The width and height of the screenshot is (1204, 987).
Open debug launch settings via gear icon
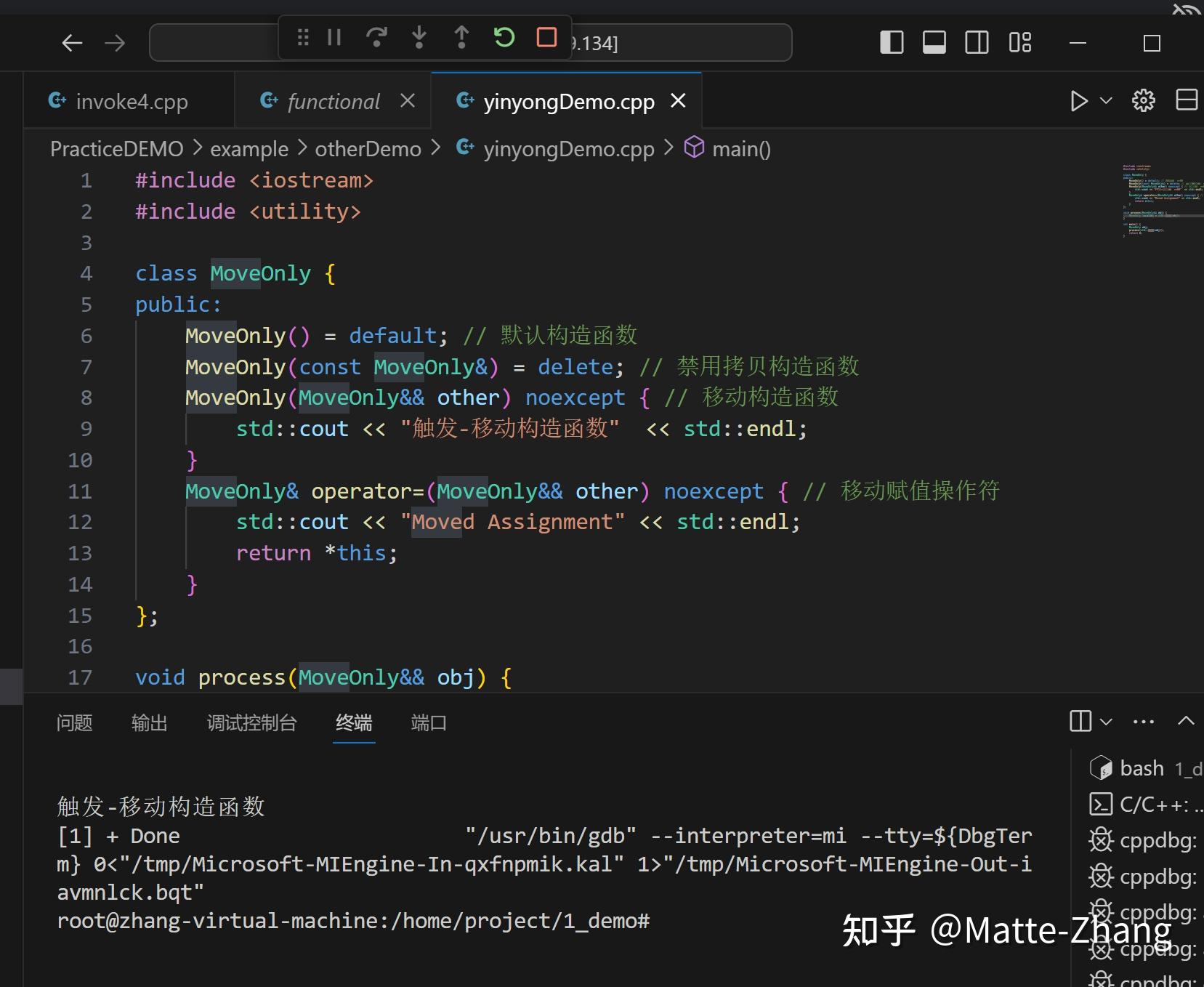click(x=1144, y=101)
